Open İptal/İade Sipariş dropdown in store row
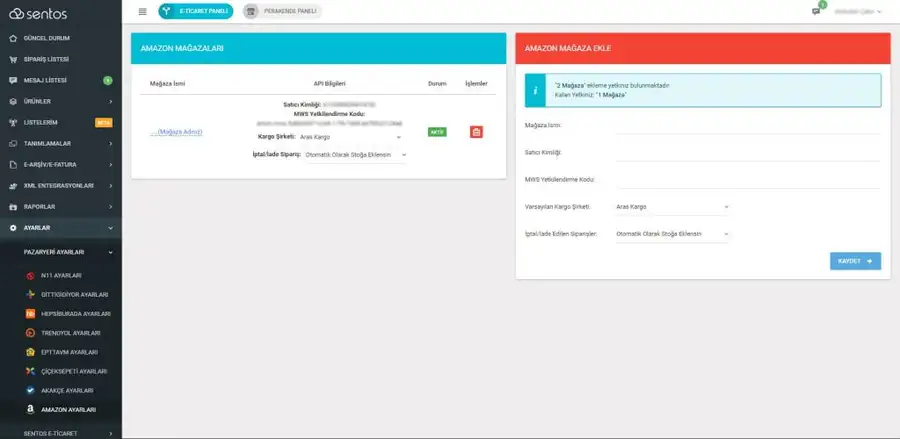The image size is (900, 439). (355, 155)
